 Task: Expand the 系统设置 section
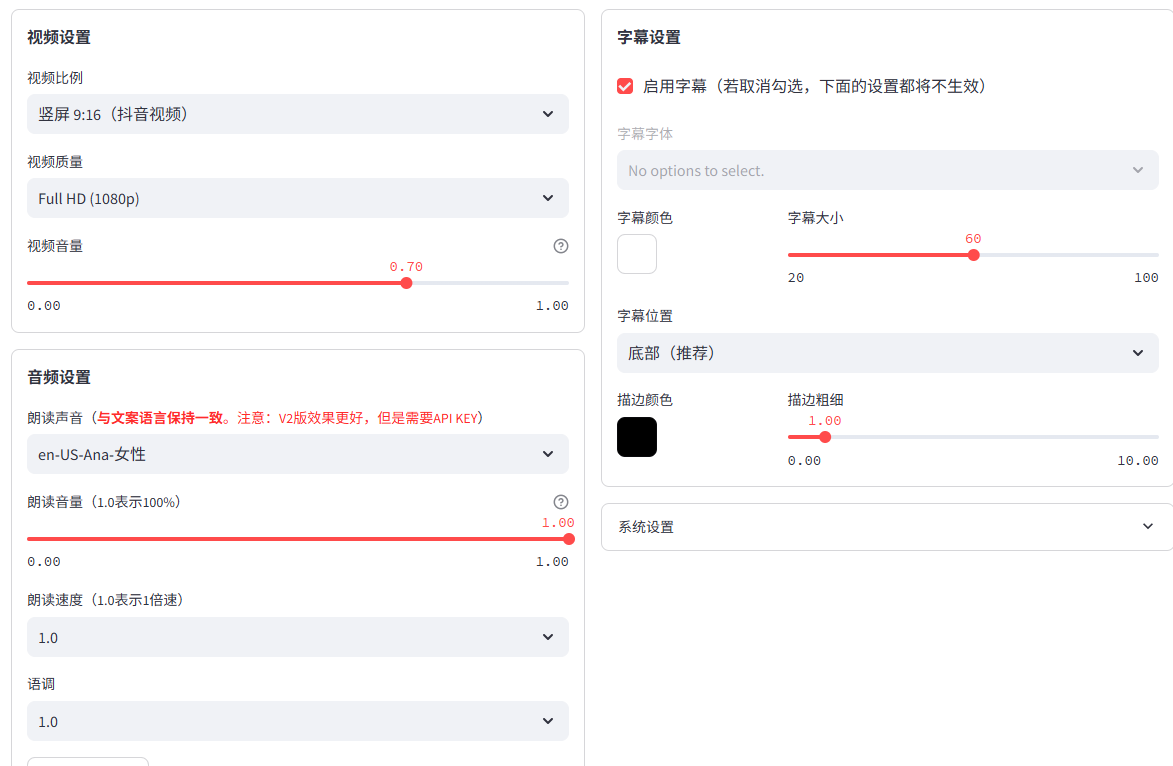[x=887, y=527]
